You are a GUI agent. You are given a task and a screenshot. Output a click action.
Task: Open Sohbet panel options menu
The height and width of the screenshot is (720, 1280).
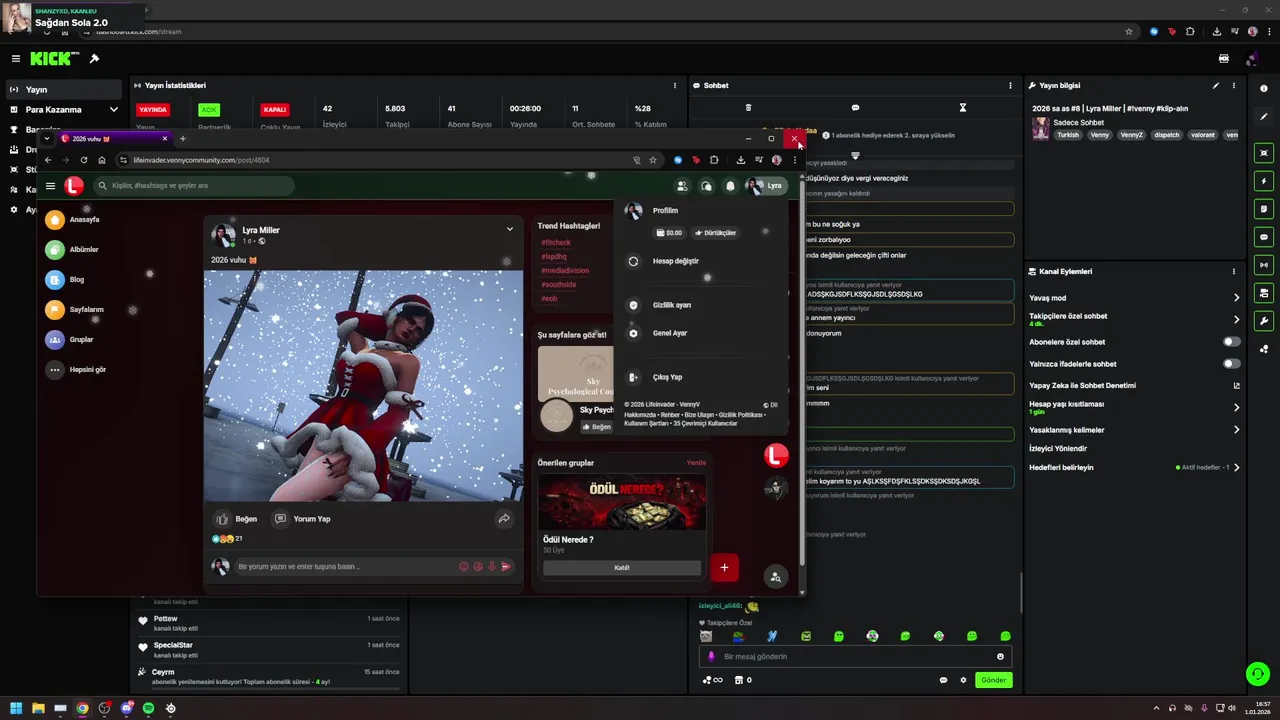point(1010,86)
